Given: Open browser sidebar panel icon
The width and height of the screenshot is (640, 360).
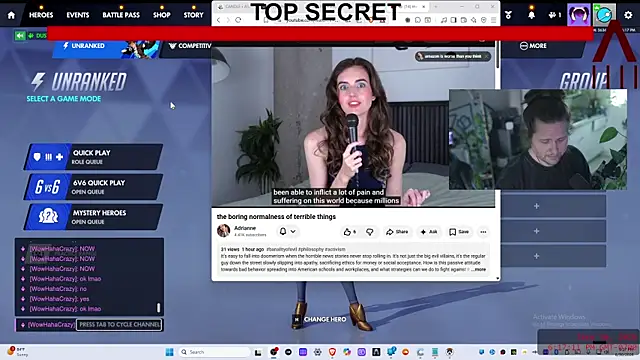Looking at the screenshot, I should [453, 20].
